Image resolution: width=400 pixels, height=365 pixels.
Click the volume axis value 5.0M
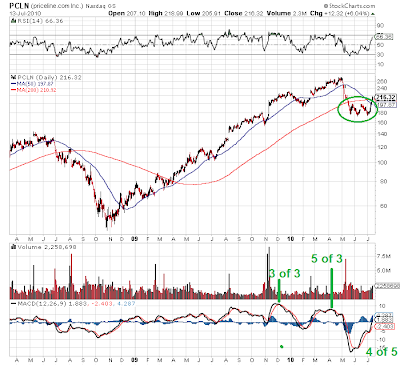click(383, 270)
